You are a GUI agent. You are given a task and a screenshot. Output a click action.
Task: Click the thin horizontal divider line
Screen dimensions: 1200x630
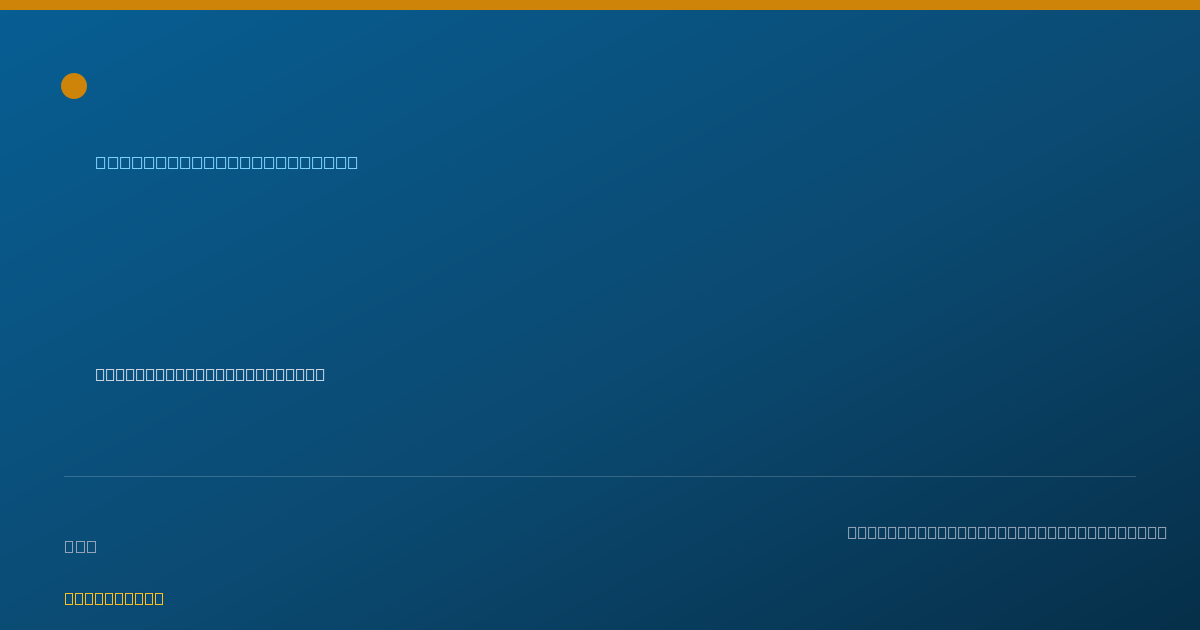pyautogui.click(x=600, y=476)
